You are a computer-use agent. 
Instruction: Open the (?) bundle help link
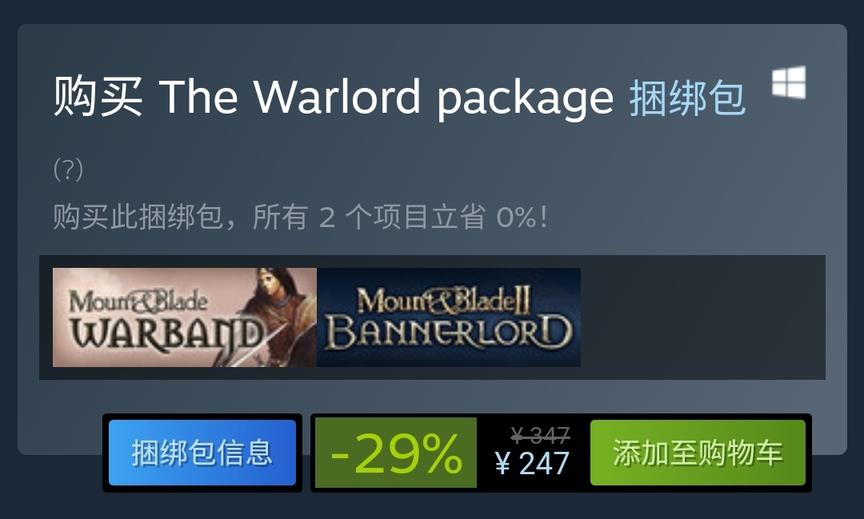68,170
